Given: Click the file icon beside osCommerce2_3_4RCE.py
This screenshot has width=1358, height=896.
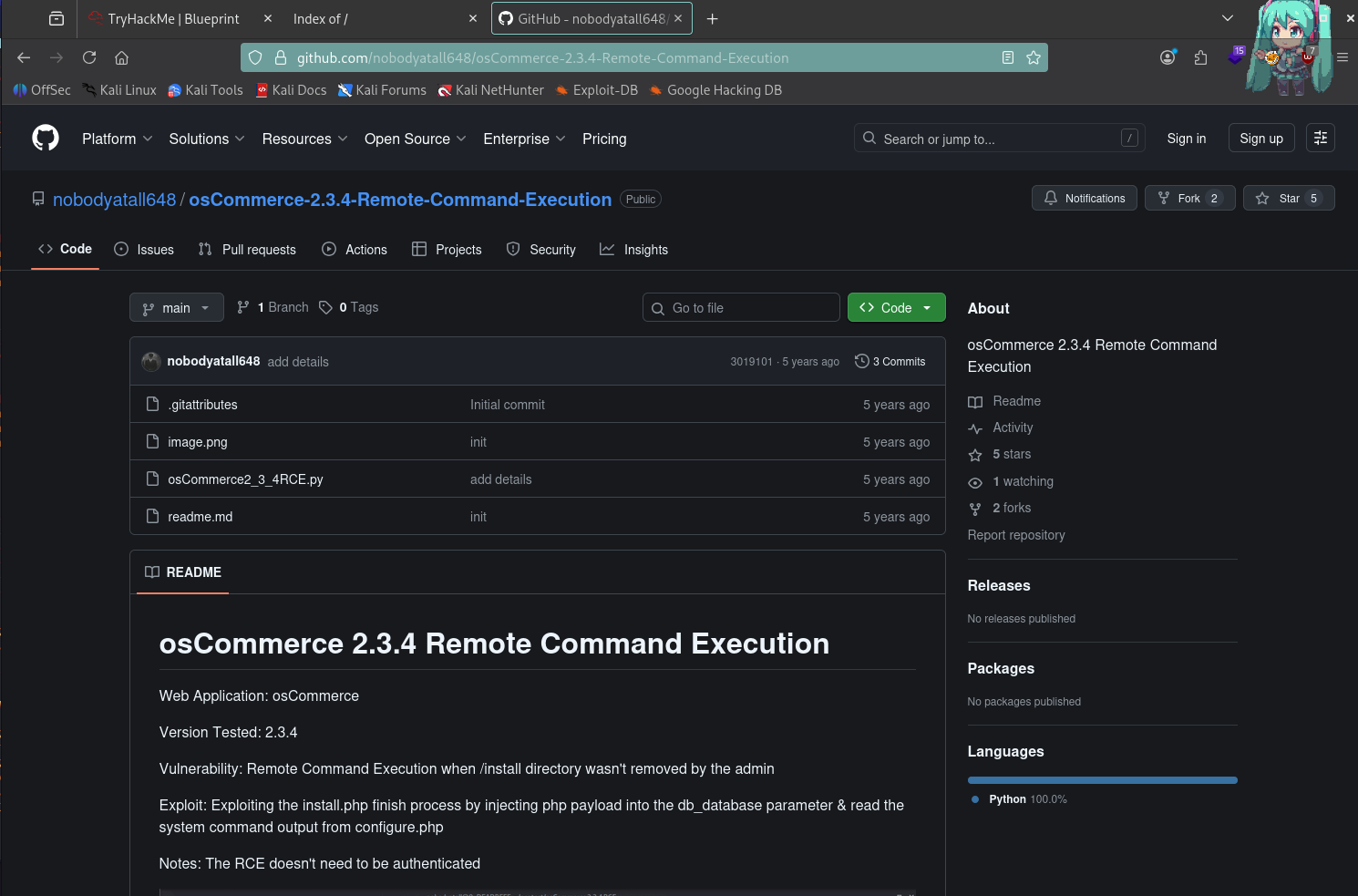Looking at the screenshot, I should pos(153,479).
